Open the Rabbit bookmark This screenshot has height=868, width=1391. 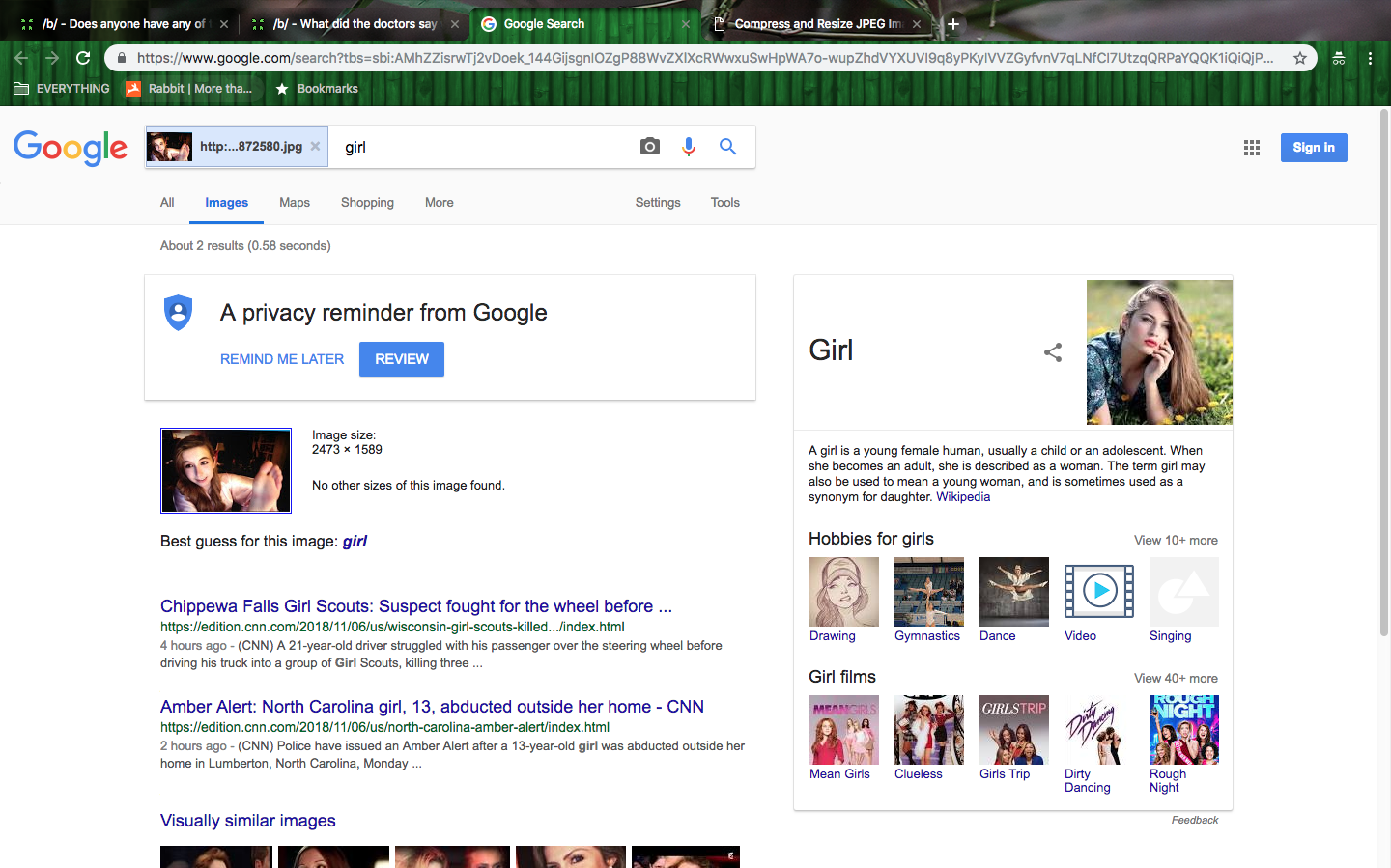189,89
